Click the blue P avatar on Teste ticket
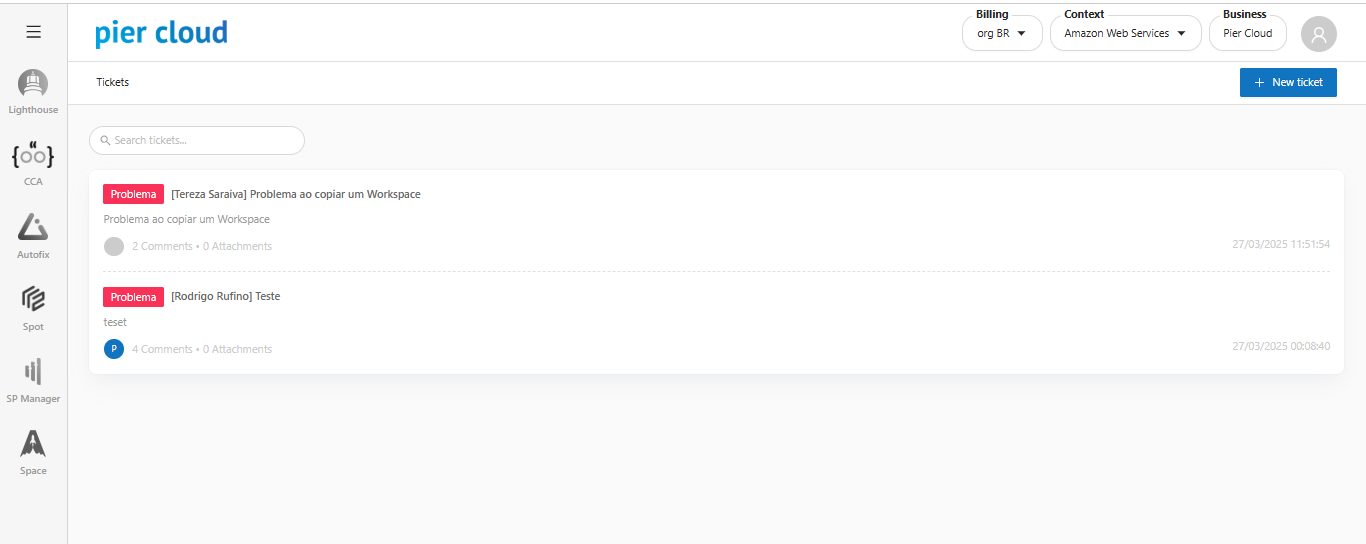Image resolution: width=1366 pixels, height=544 pixels. tap(114, 349)
